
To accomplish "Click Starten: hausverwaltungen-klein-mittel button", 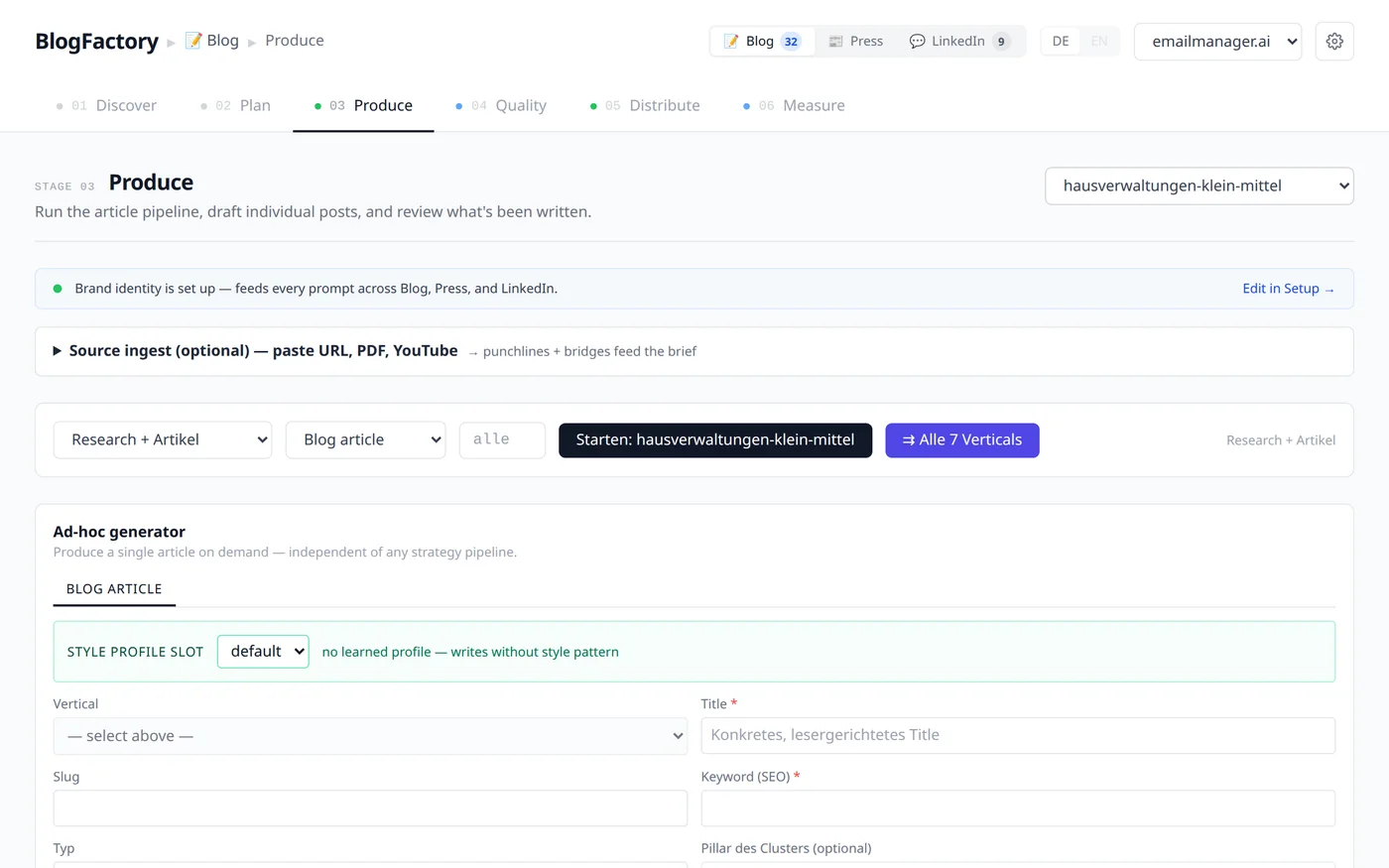I will point(715,440).
